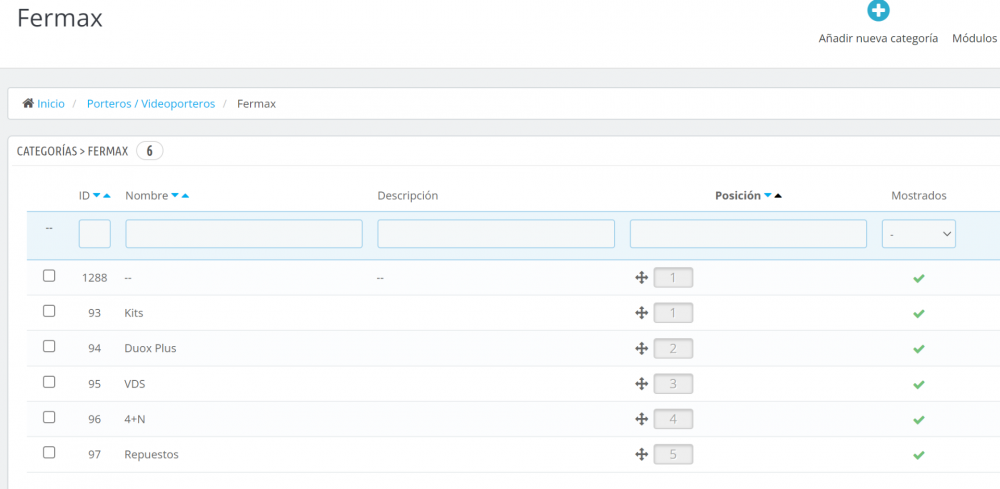Viewport: 1000px width, 489px height.
Task: Click ID value 1288
Action: 94,278
